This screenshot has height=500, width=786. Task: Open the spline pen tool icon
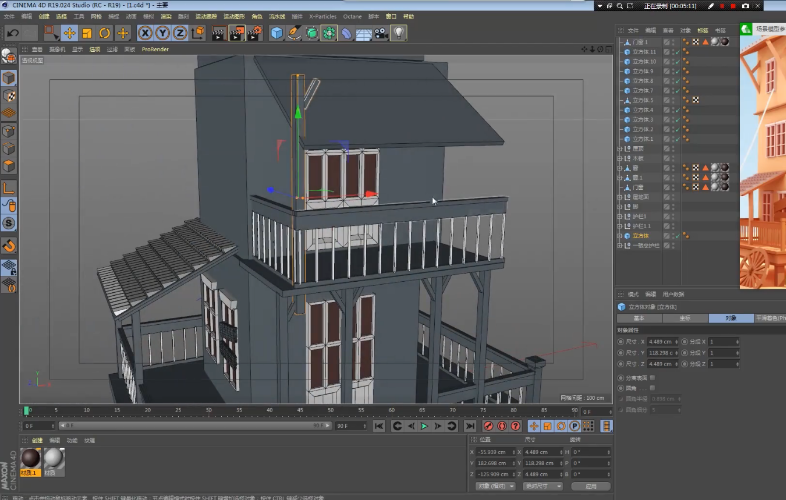294,33
